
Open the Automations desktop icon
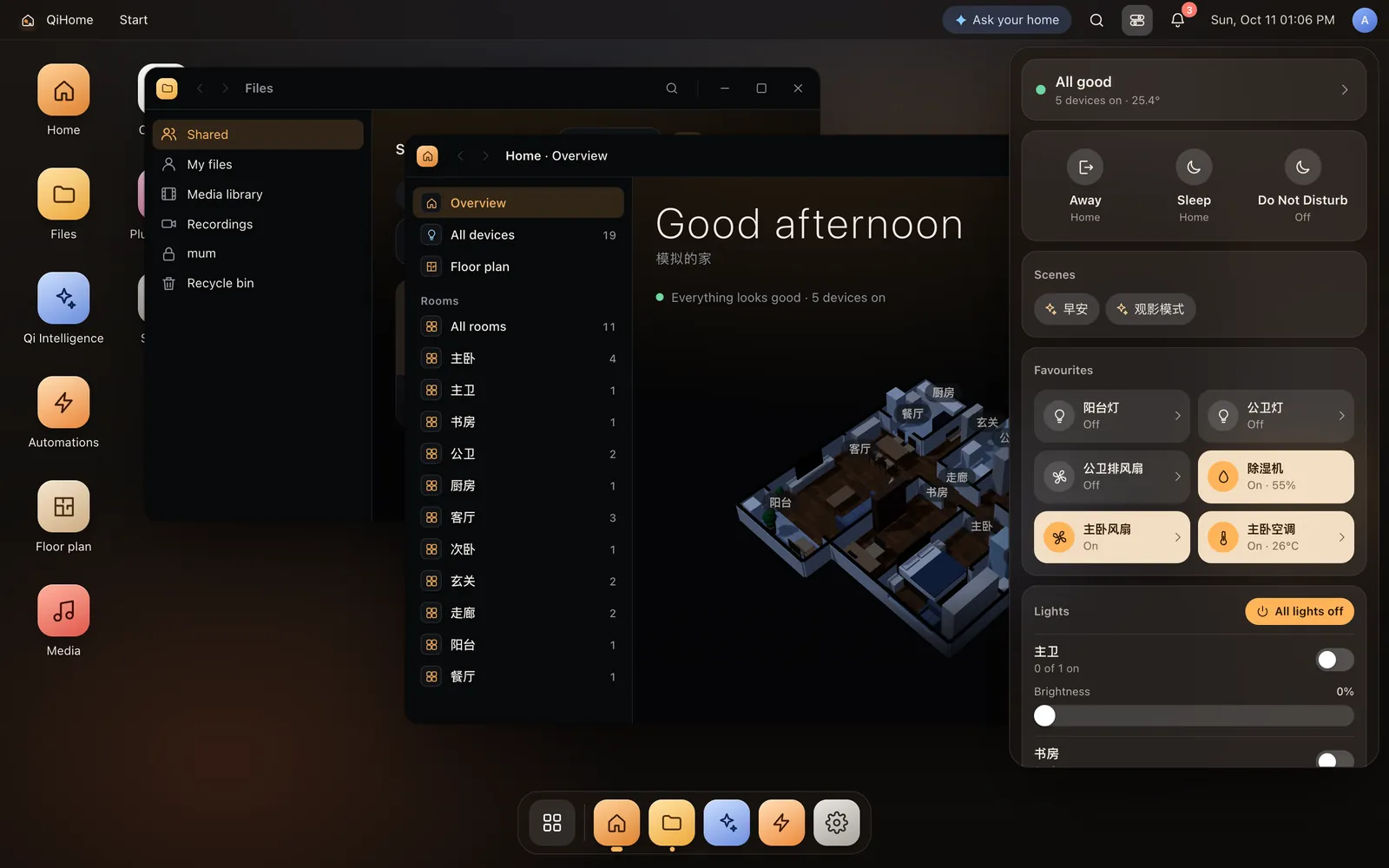(x=63, y=402)
